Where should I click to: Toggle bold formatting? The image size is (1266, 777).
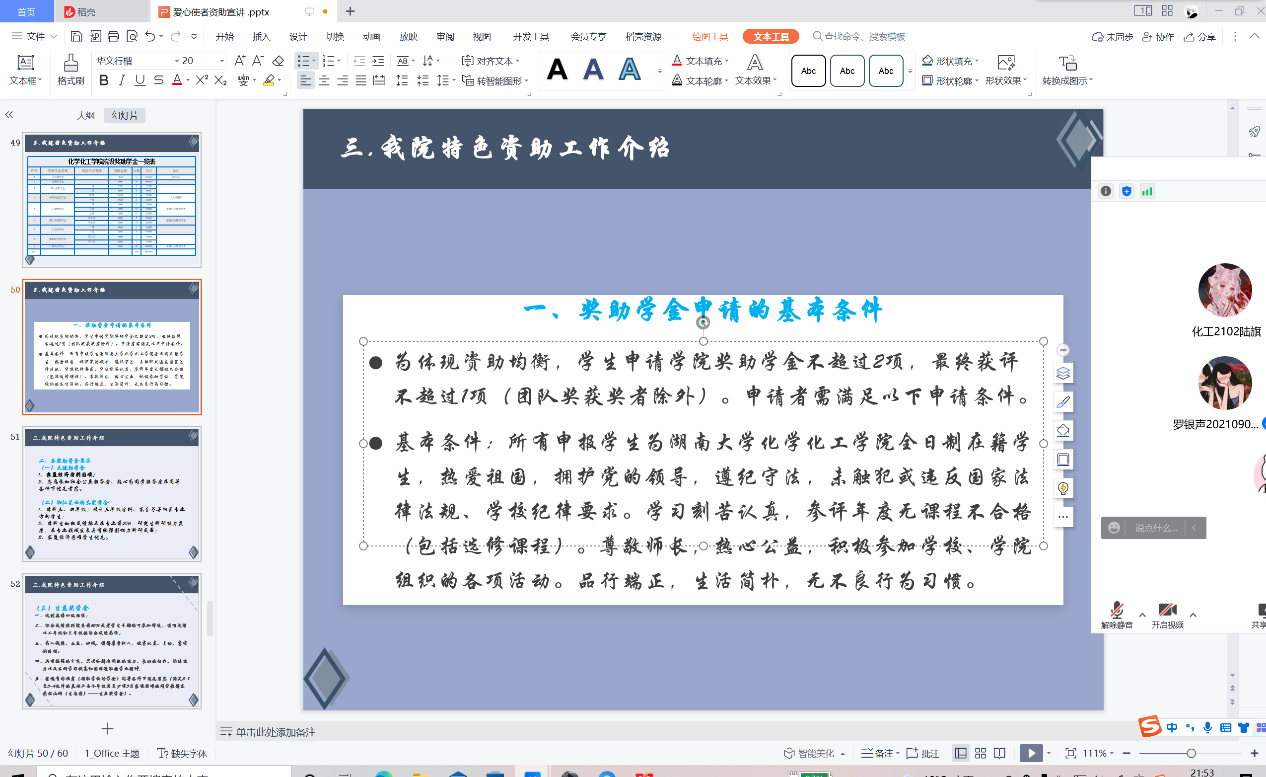103,81
